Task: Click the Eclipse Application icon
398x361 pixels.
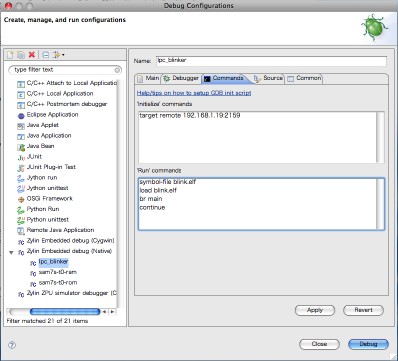Action: pos(21,116)
